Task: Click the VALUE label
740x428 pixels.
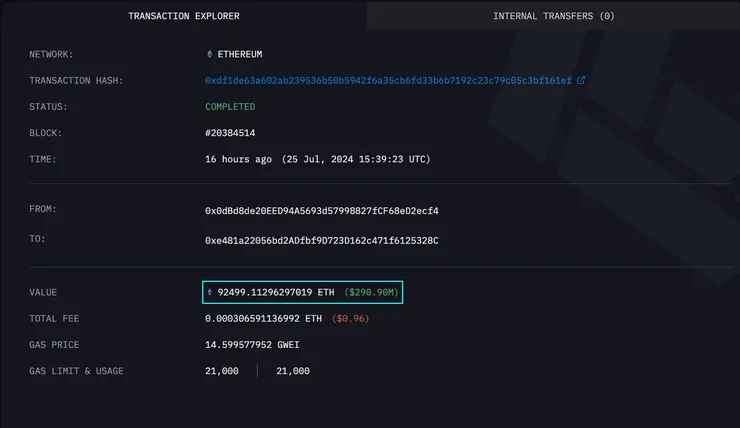Action: point(43,293)
